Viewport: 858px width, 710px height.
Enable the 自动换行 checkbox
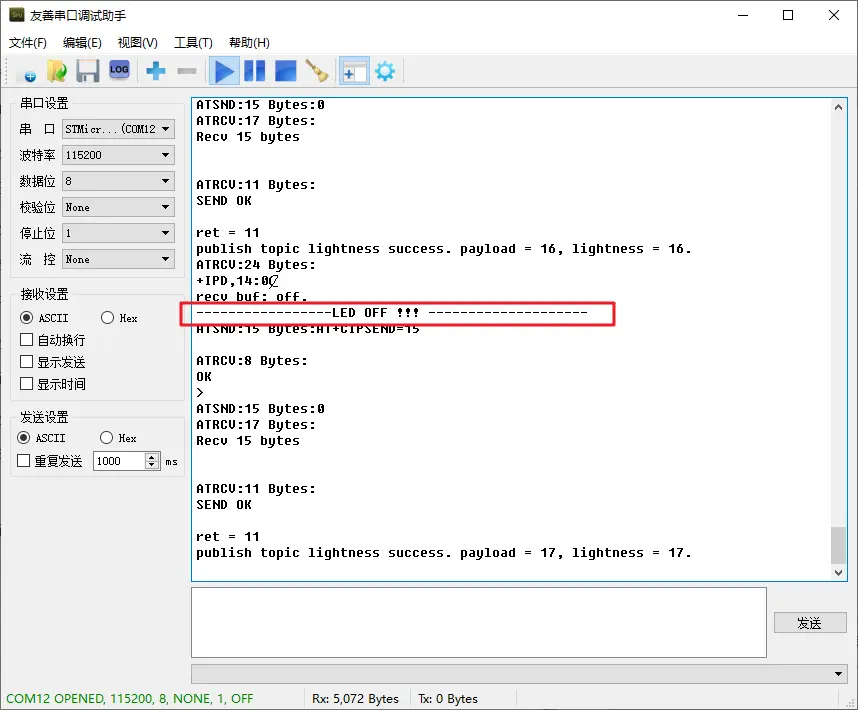click(x=26, y=340)
